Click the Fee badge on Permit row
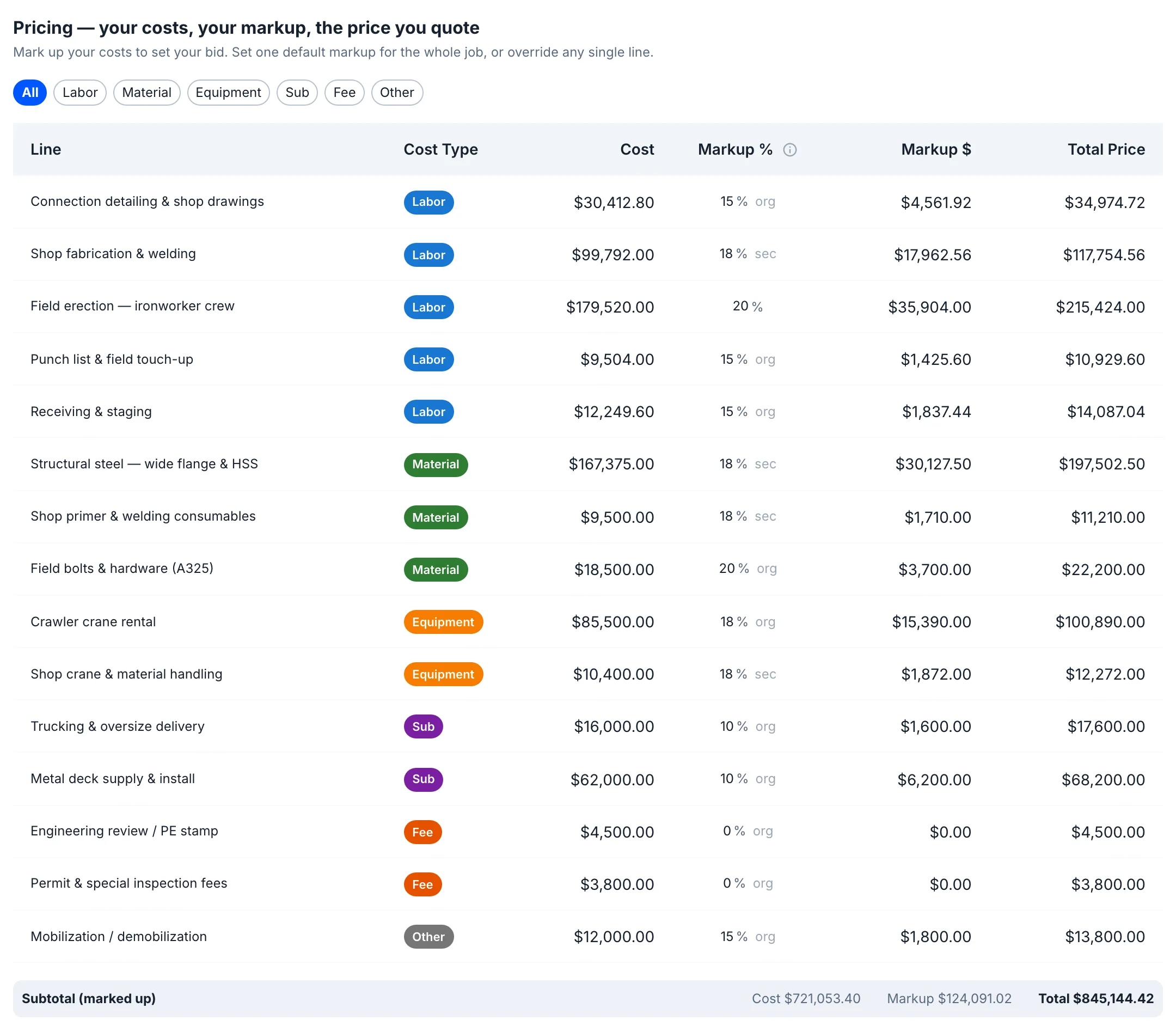The image size is (1176, 1026). point(422,884)
